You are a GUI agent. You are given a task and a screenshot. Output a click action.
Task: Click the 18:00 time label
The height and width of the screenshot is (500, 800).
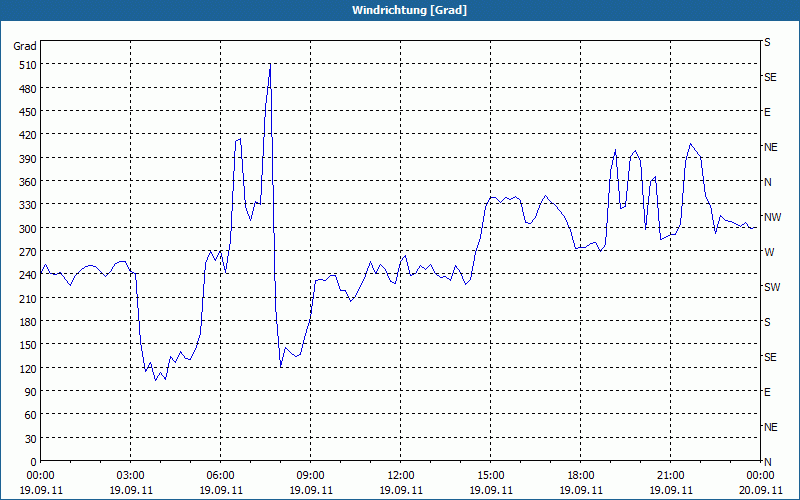(x=581, y=476)
